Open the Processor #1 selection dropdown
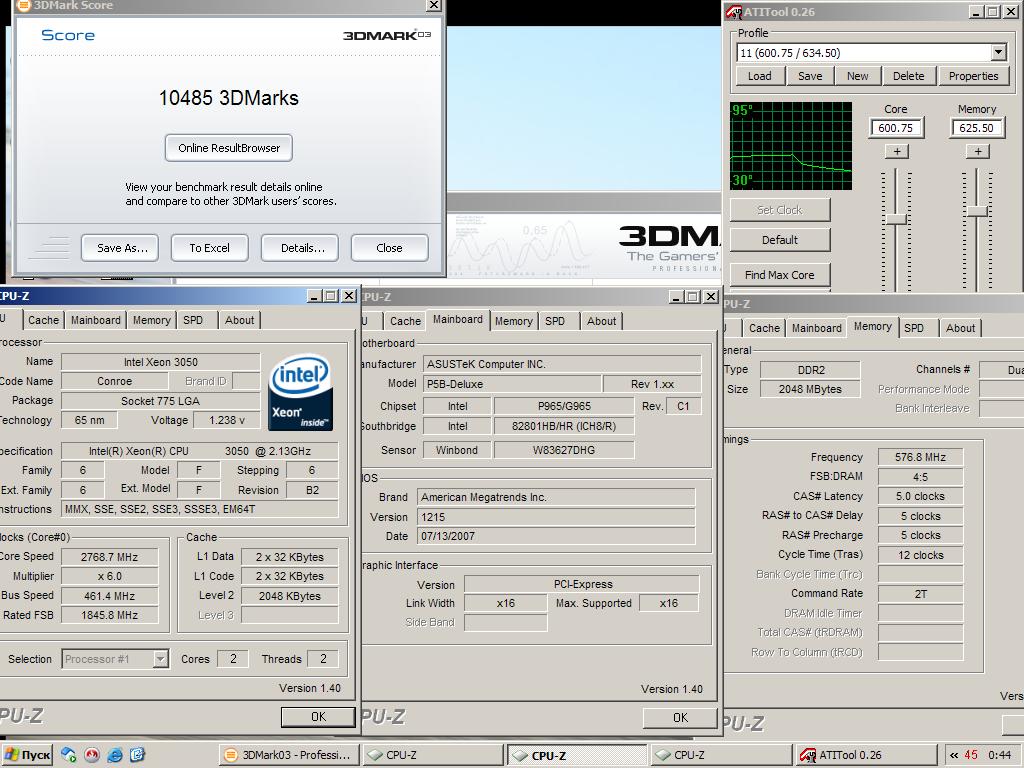 coord(161,659)
